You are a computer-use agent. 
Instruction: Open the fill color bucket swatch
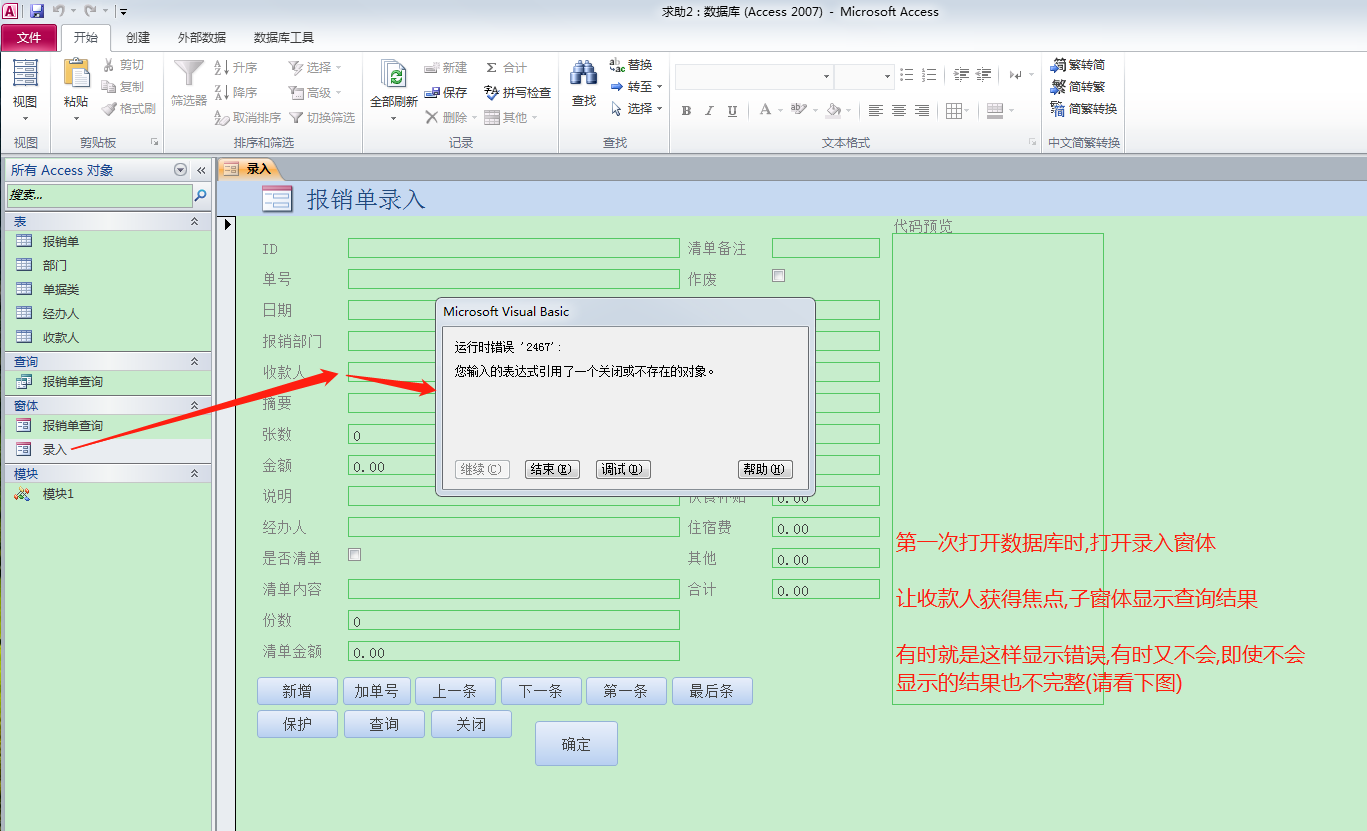click(x=834, y=111)
